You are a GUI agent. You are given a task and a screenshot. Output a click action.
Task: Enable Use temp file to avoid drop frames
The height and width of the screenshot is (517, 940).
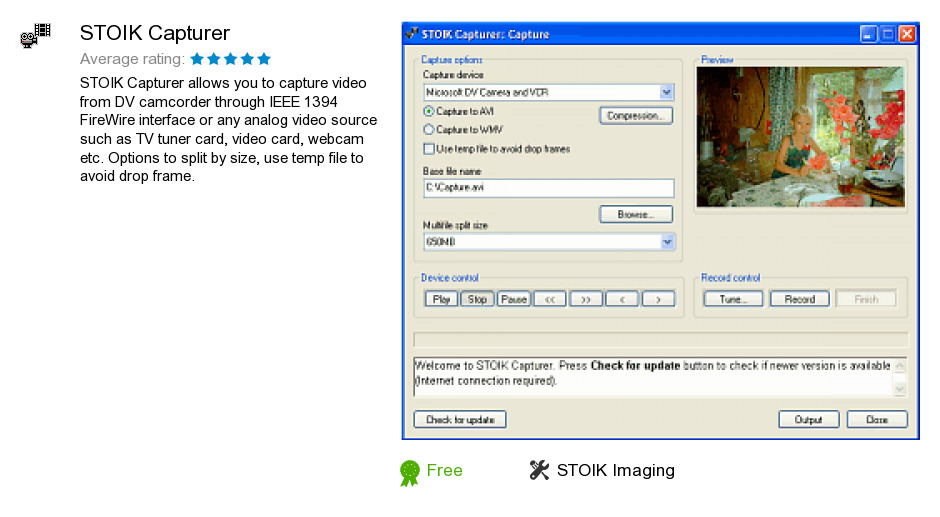point(429,149)
